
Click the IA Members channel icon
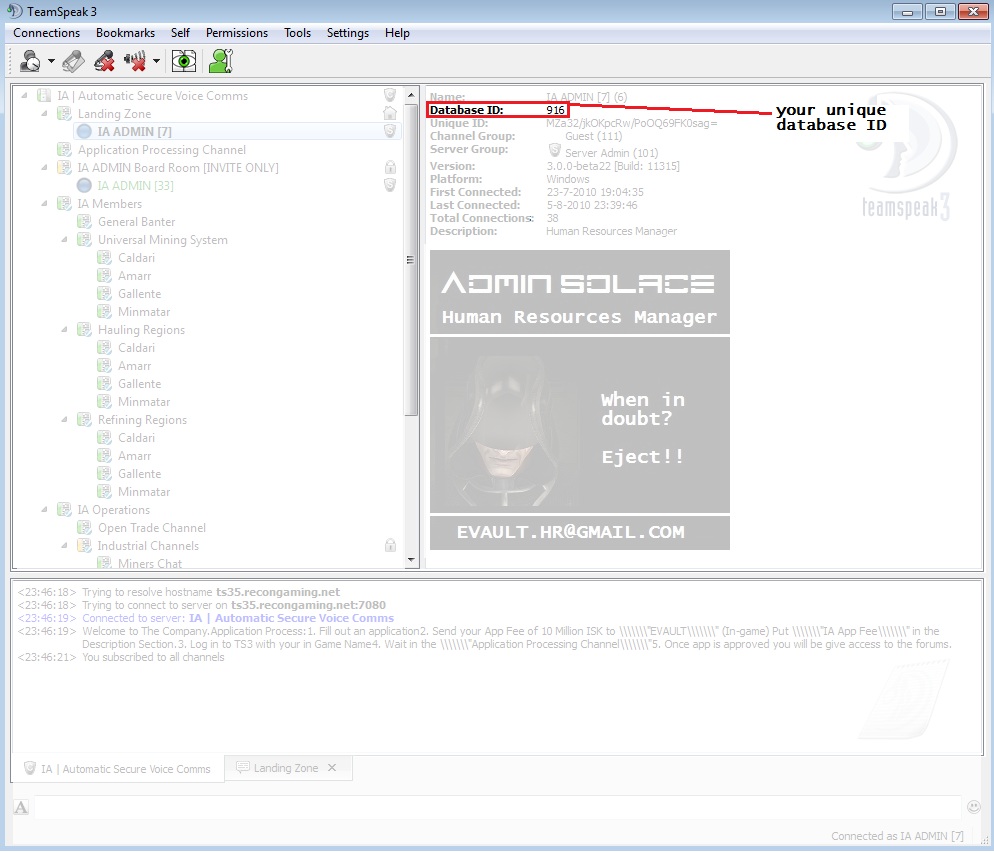[x=64, y=203]
